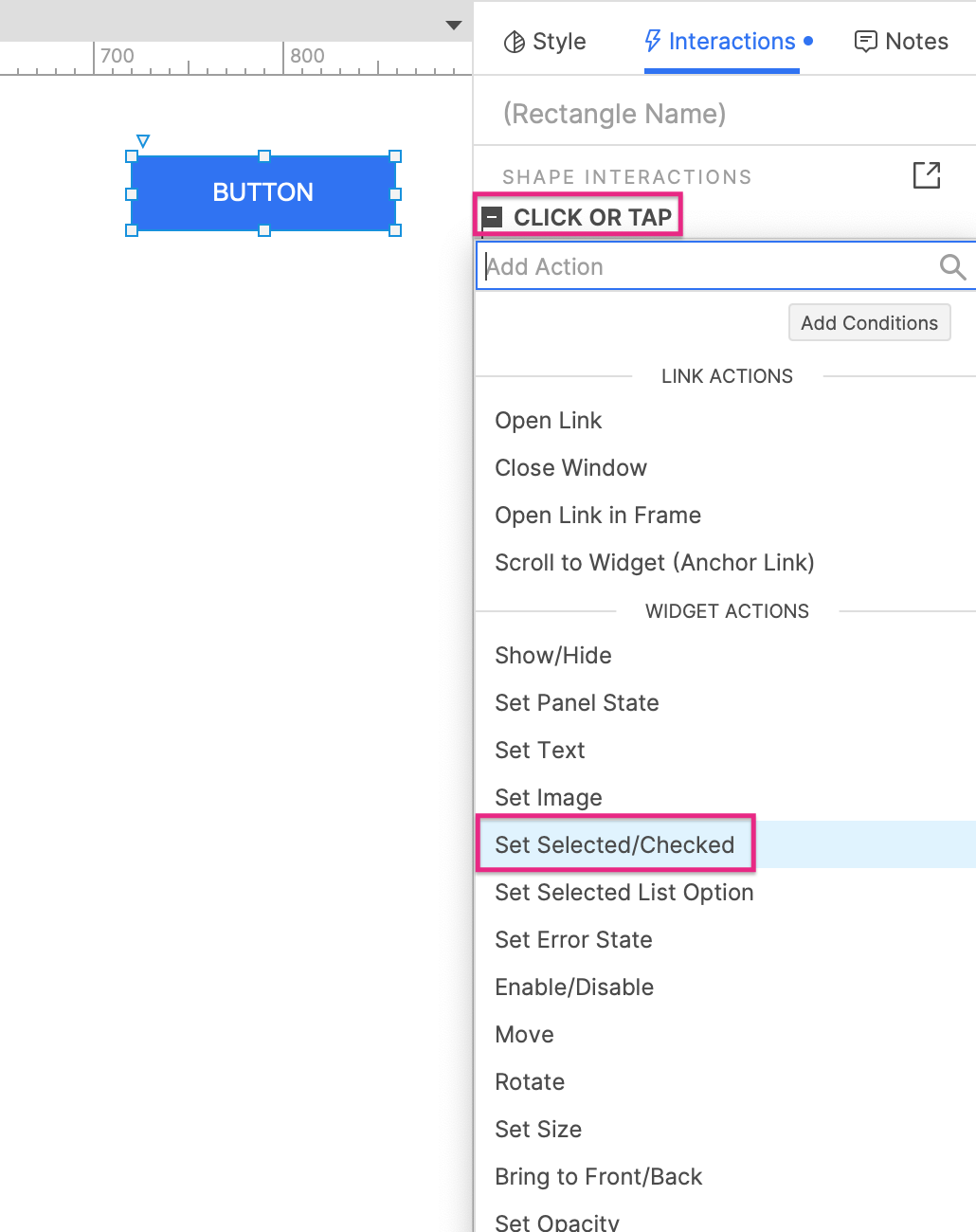Select the Move action
Viewport: 976px width, 1232px height.
click(524, 1035)
